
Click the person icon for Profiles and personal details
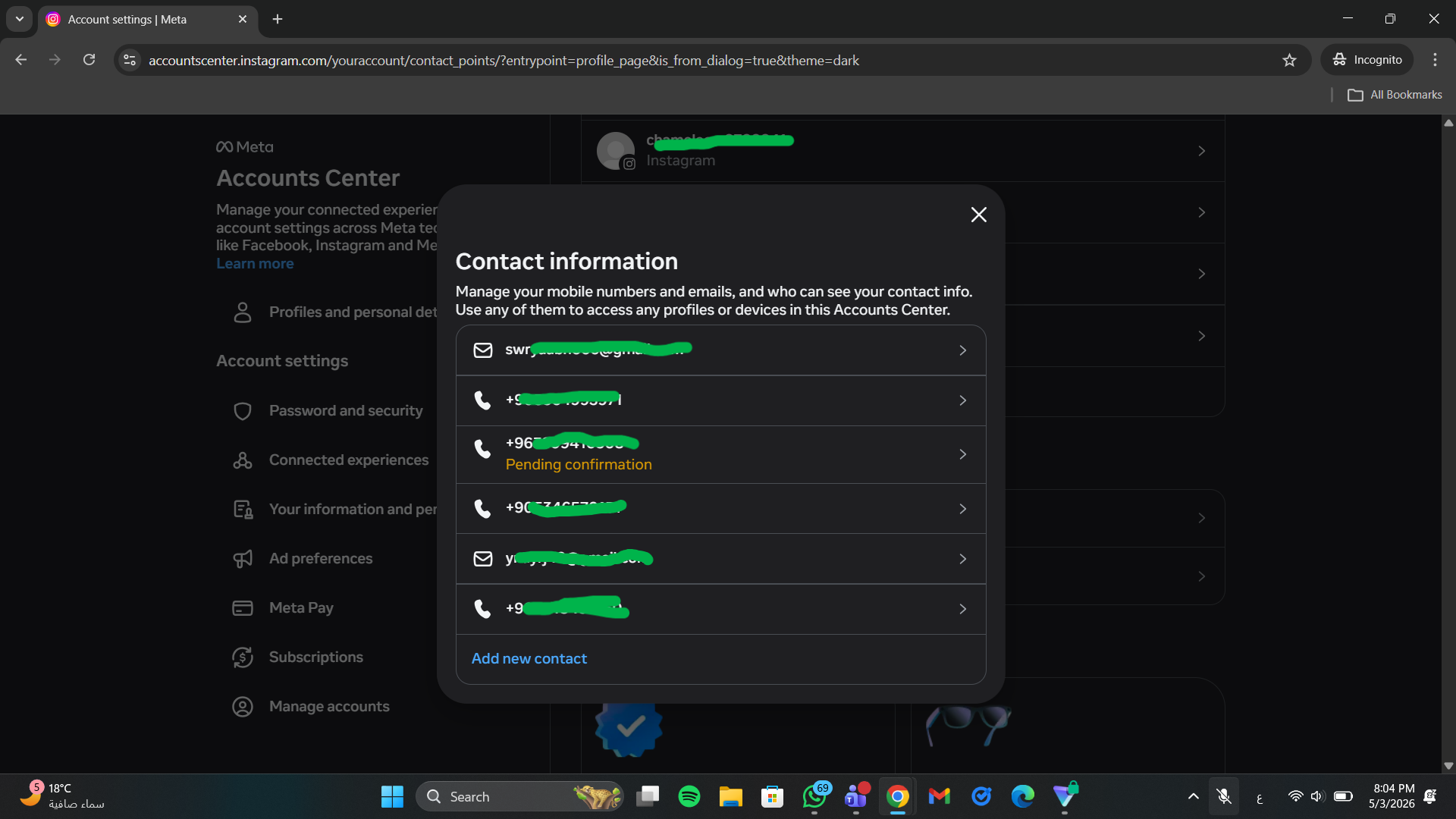coord(243,312)
